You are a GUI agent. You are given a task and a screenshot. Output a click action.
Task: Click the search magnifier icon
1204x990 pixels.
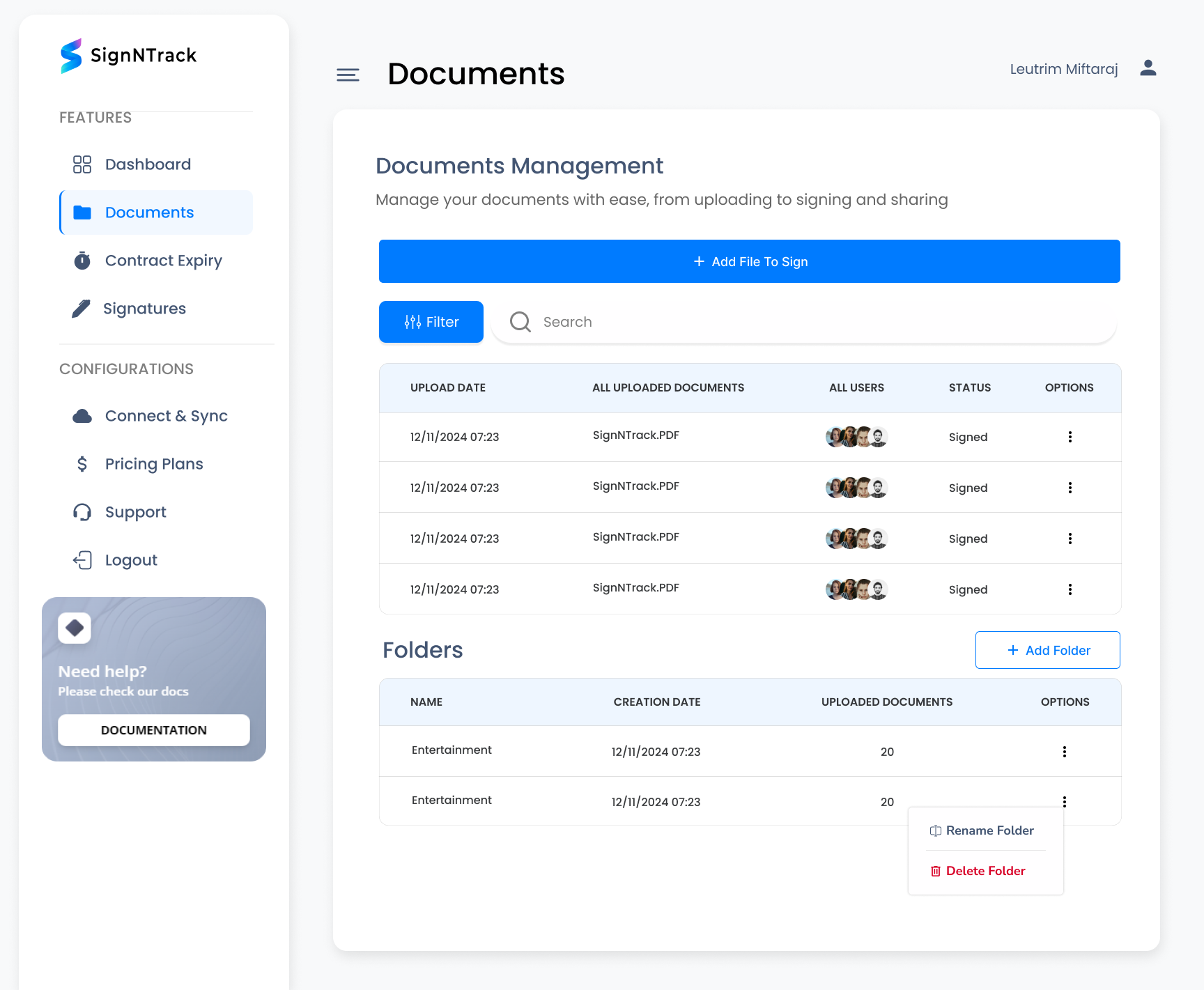pyautogui.click(x=520, y=322)
